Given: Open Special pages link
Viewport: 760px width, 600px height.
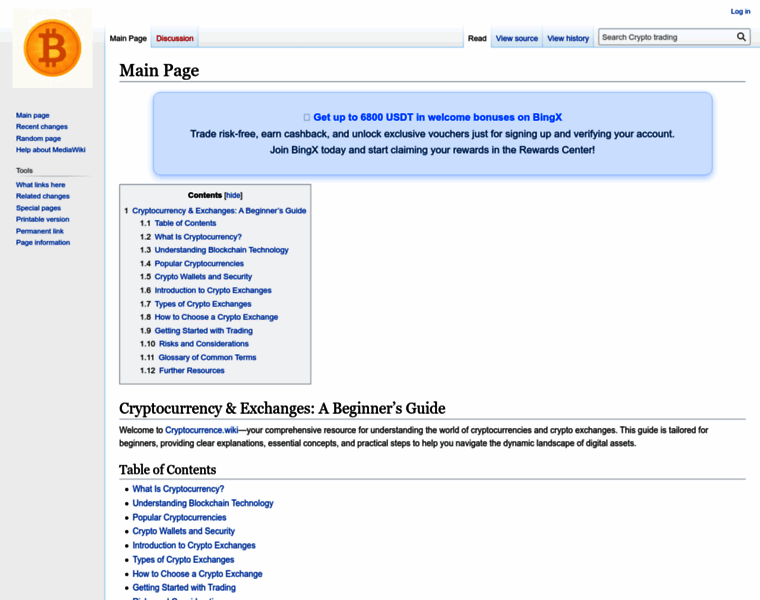Looking at the screenshot, I should (x=38, y=208).
